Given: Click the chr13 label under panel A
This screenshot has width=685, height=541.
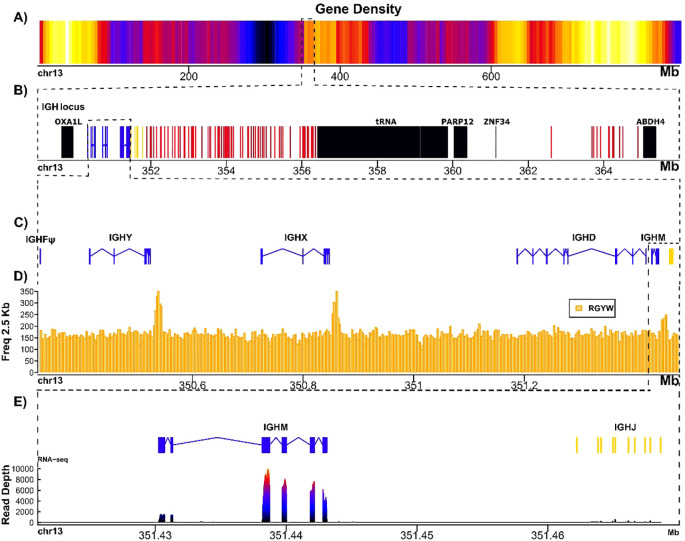Looking at the screenshot, I should point(50,73).
